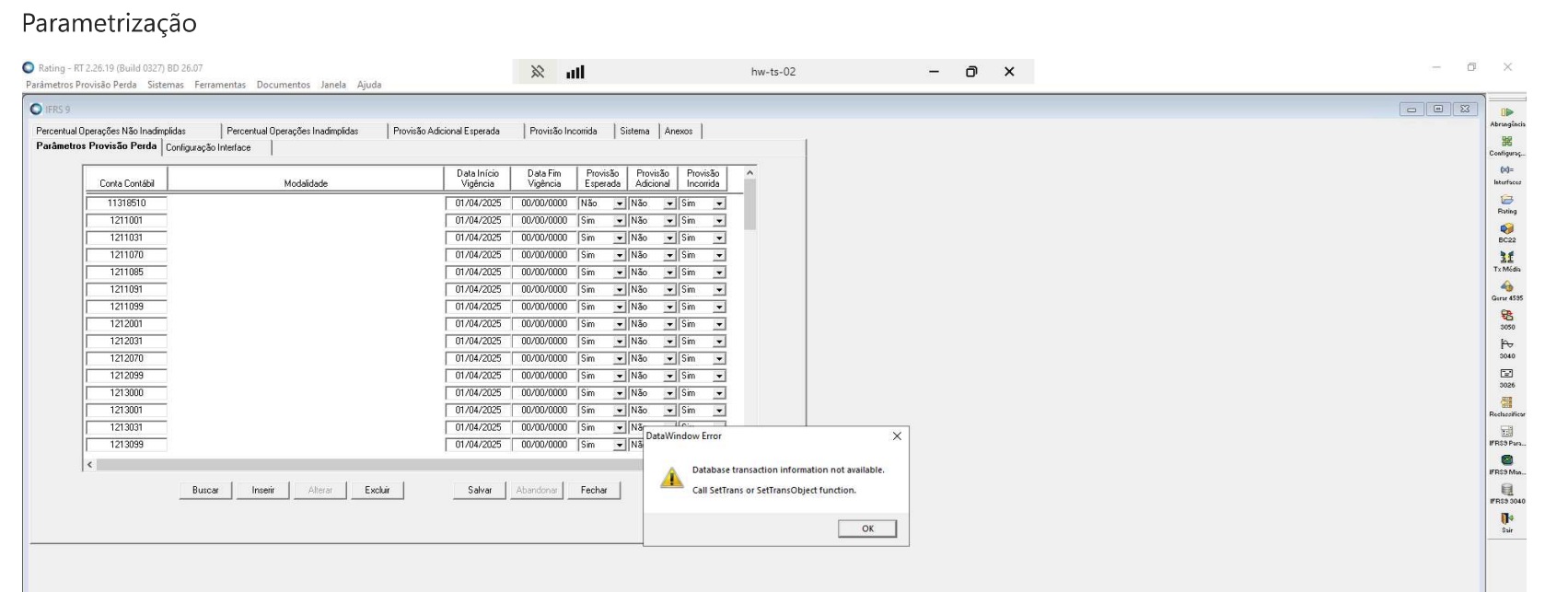Click Data Início Vigência for account 1211001
This screenshot has height=592, width=1568.
478,221
